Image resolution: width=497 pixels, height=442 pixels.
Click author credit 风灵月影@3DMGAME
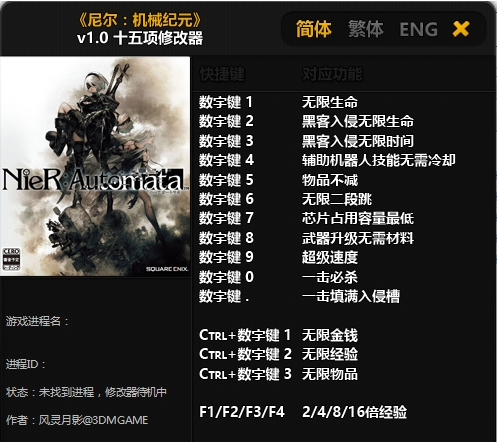click(x=93, y=420)
